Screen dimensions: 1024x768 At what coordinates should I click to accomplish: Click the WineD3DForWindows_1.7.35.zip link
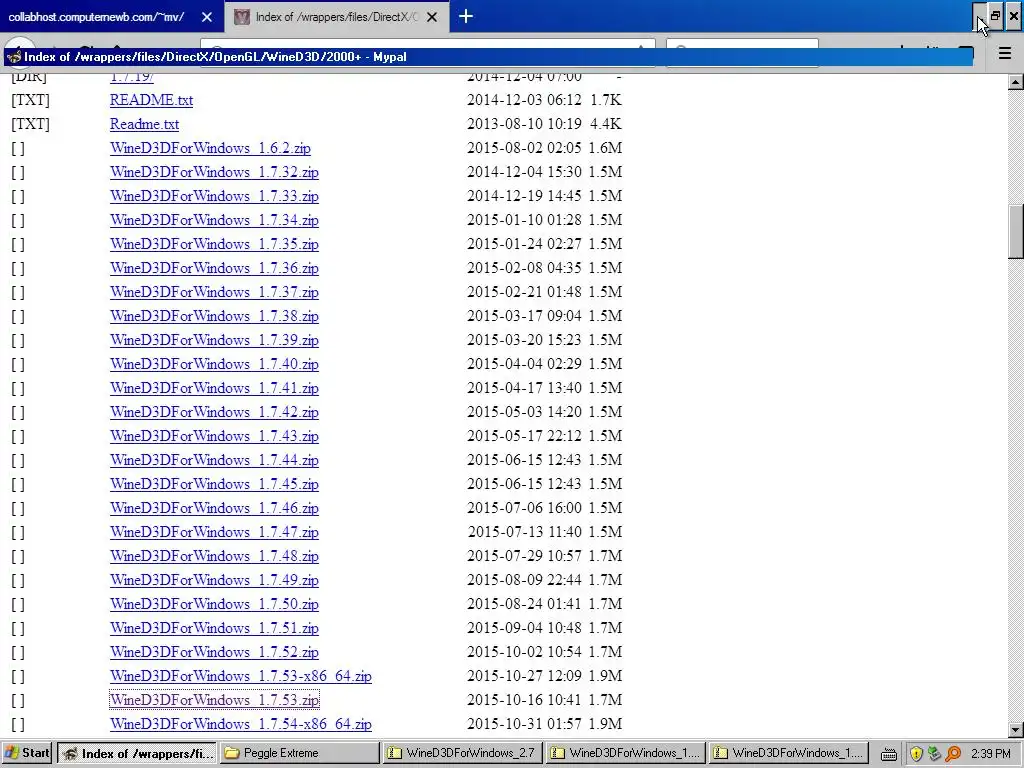[214, 244]
